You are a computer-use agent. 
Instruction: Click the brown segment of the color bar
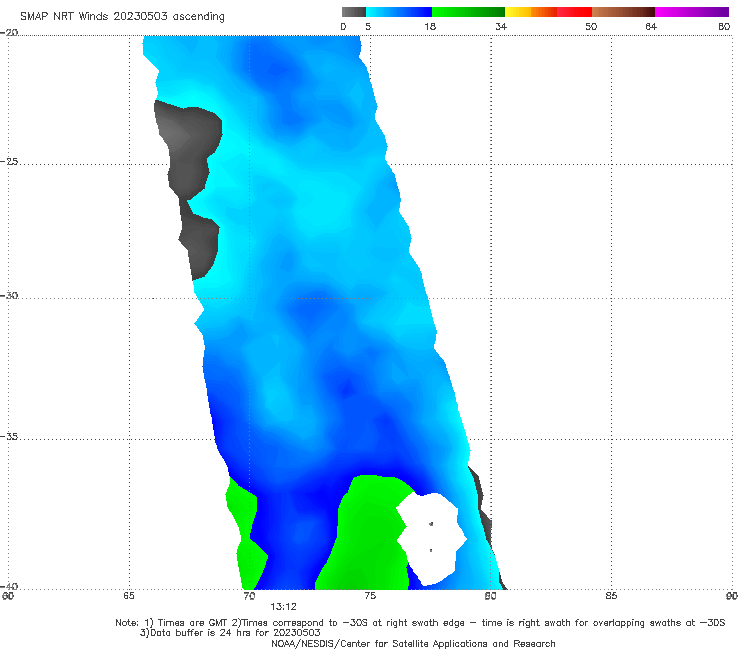[623, 12]
